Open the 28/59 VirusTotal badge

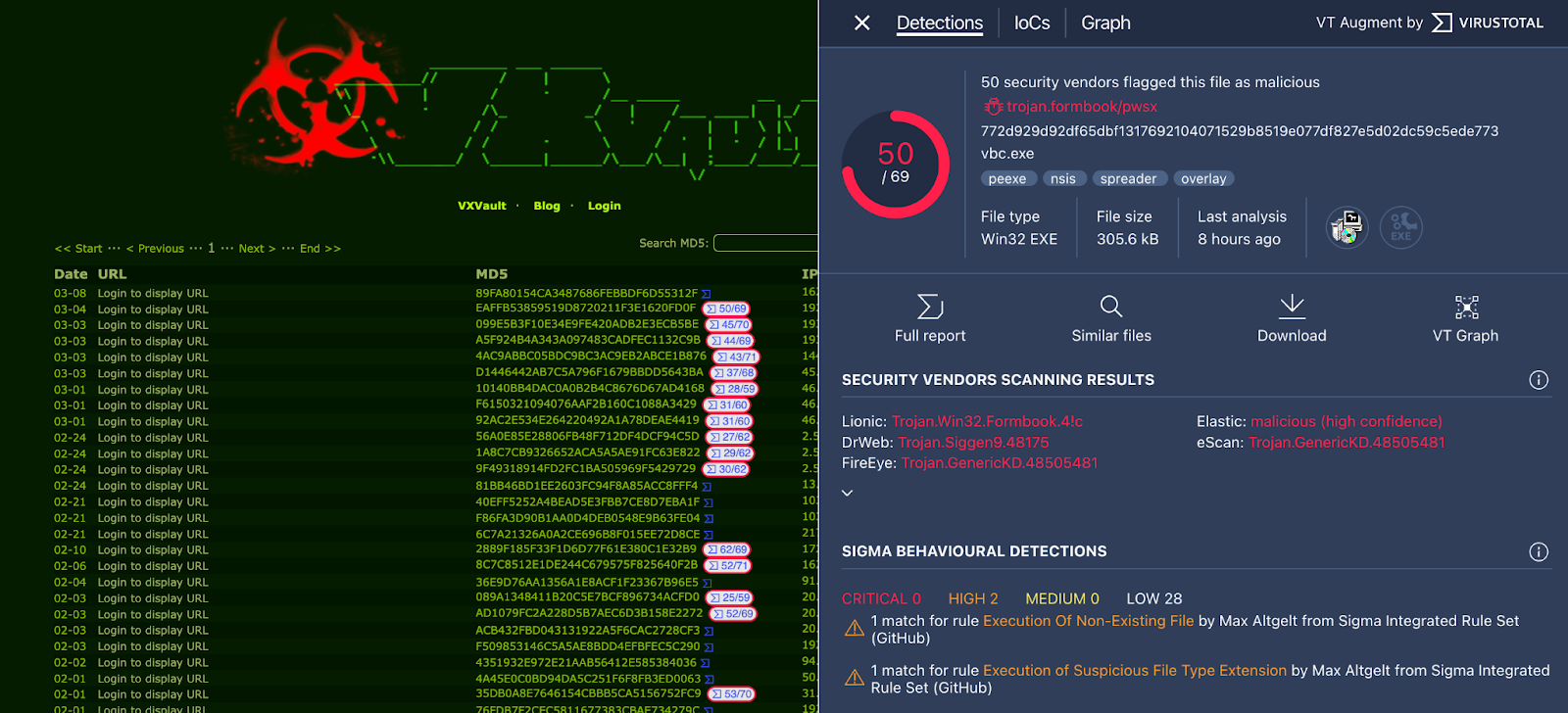(735, 389)
